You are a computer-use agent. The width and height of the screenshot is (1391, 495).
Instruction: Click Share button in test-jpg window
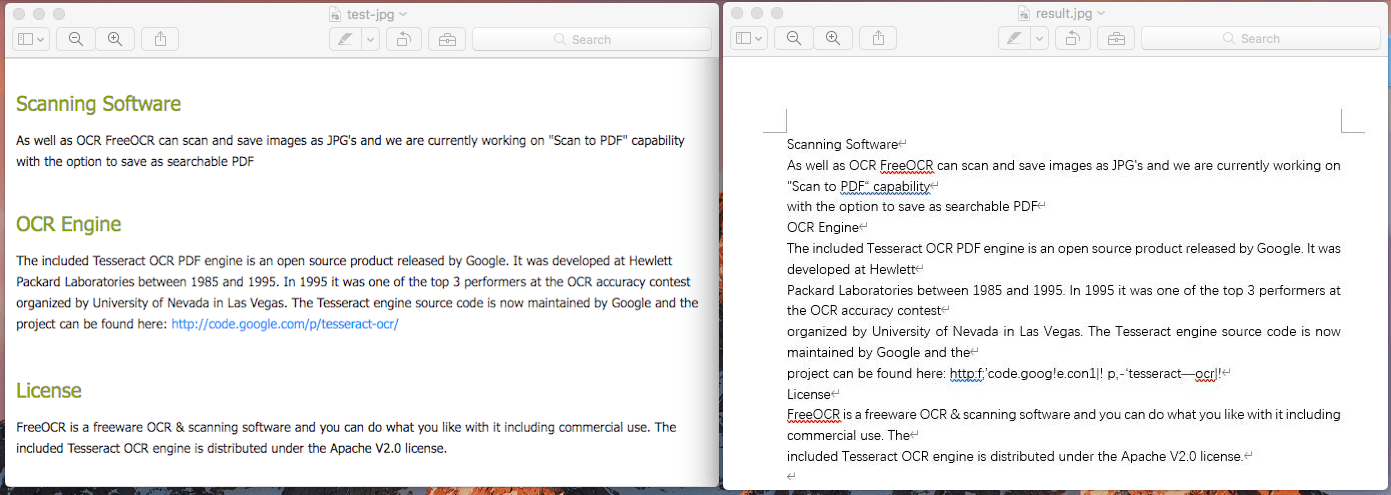(x=160, y=39)
